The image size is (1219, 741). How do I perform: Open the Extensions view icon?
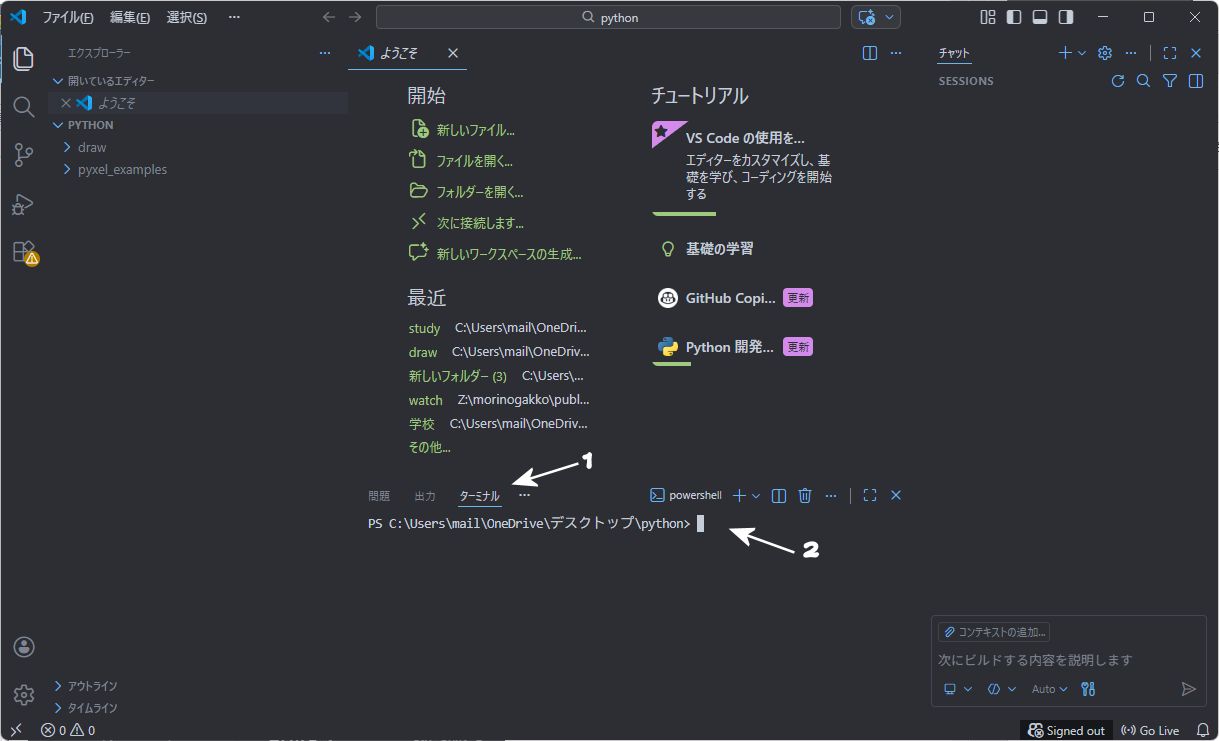(x=24, y=252)
